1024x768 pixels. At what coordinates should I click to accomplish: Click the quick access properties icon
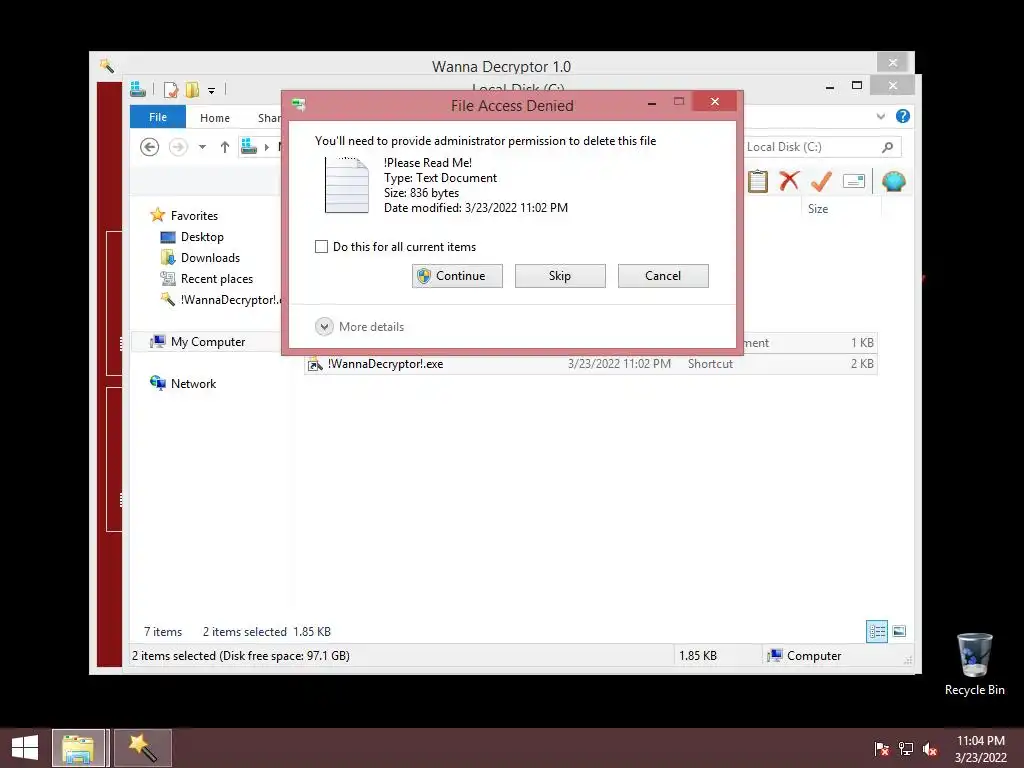170,89
